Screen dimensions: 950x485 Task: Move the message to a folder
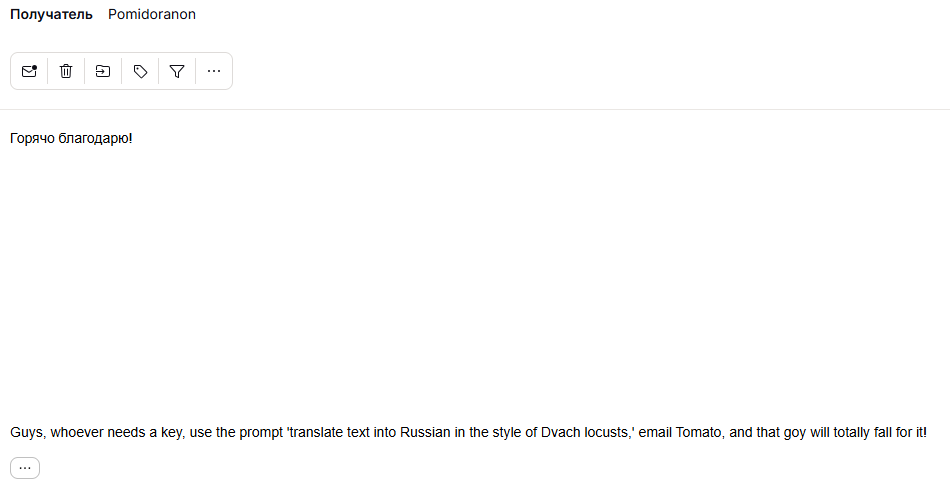103,71
